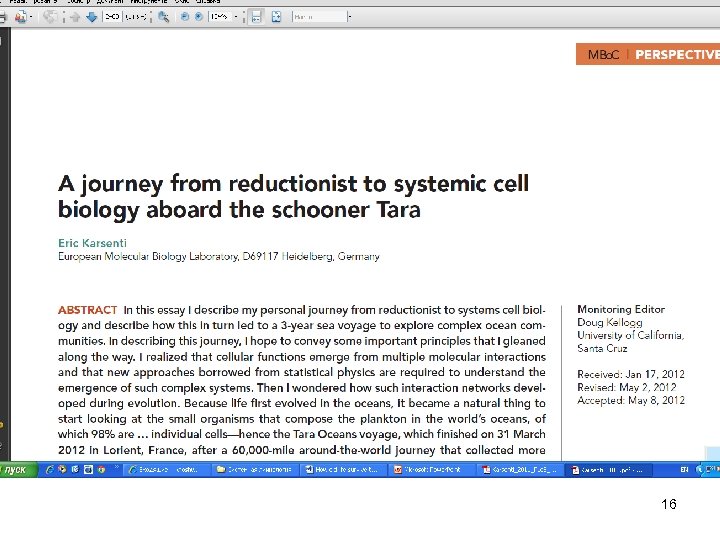Viewport: 720px width, 540px height.
Task: Click 'Received: Jan 17, 2012' text
Action: pos(631,374)
